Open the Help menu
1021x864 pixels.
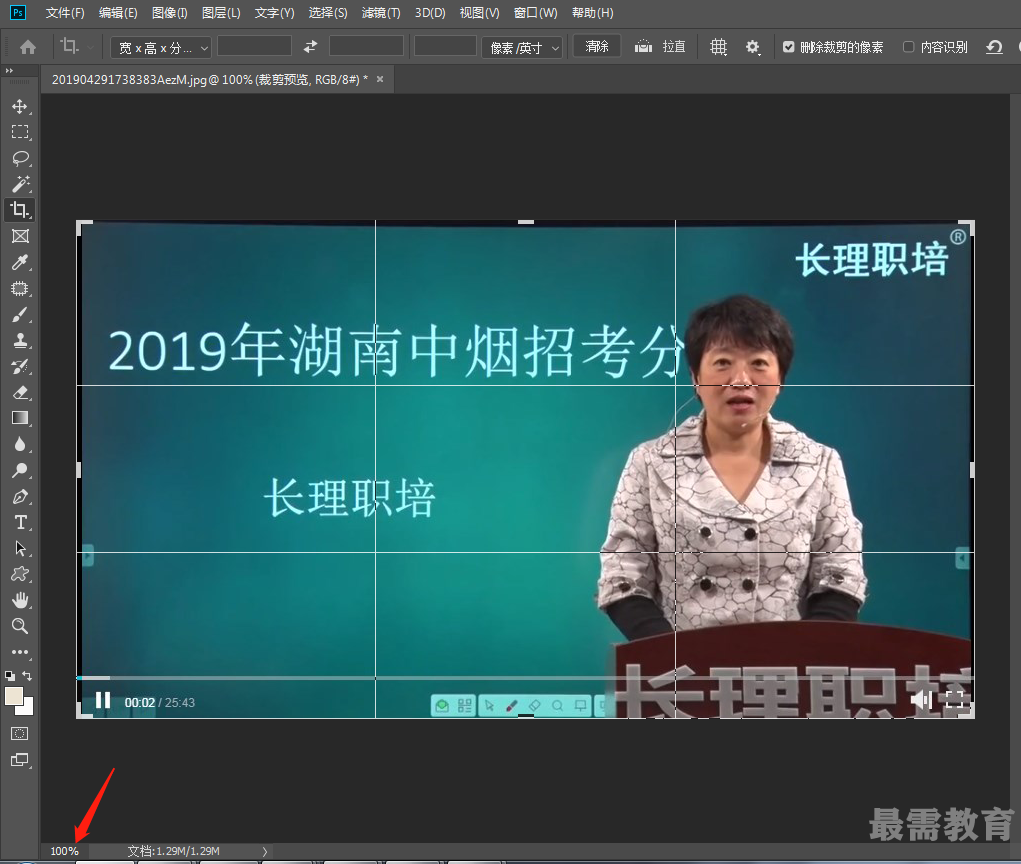[593, 13]
